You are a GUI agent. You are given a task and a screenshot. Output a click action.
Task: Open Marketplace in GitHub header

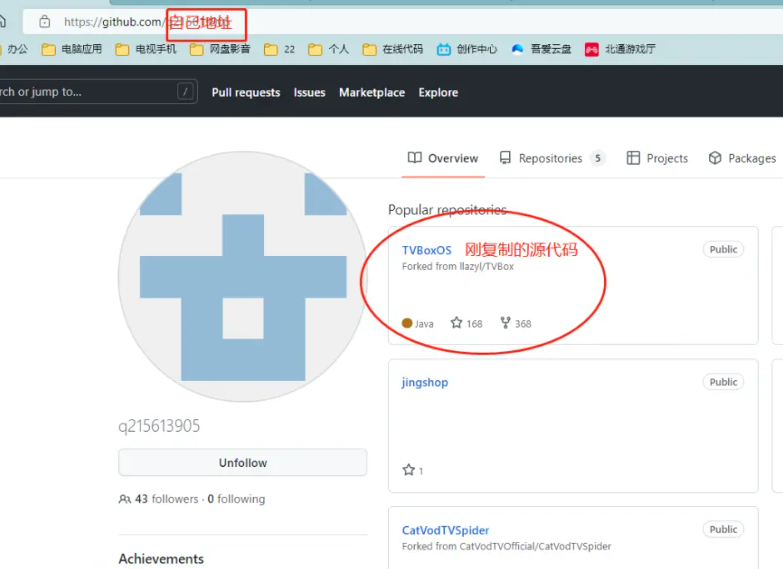coord(372,92)
